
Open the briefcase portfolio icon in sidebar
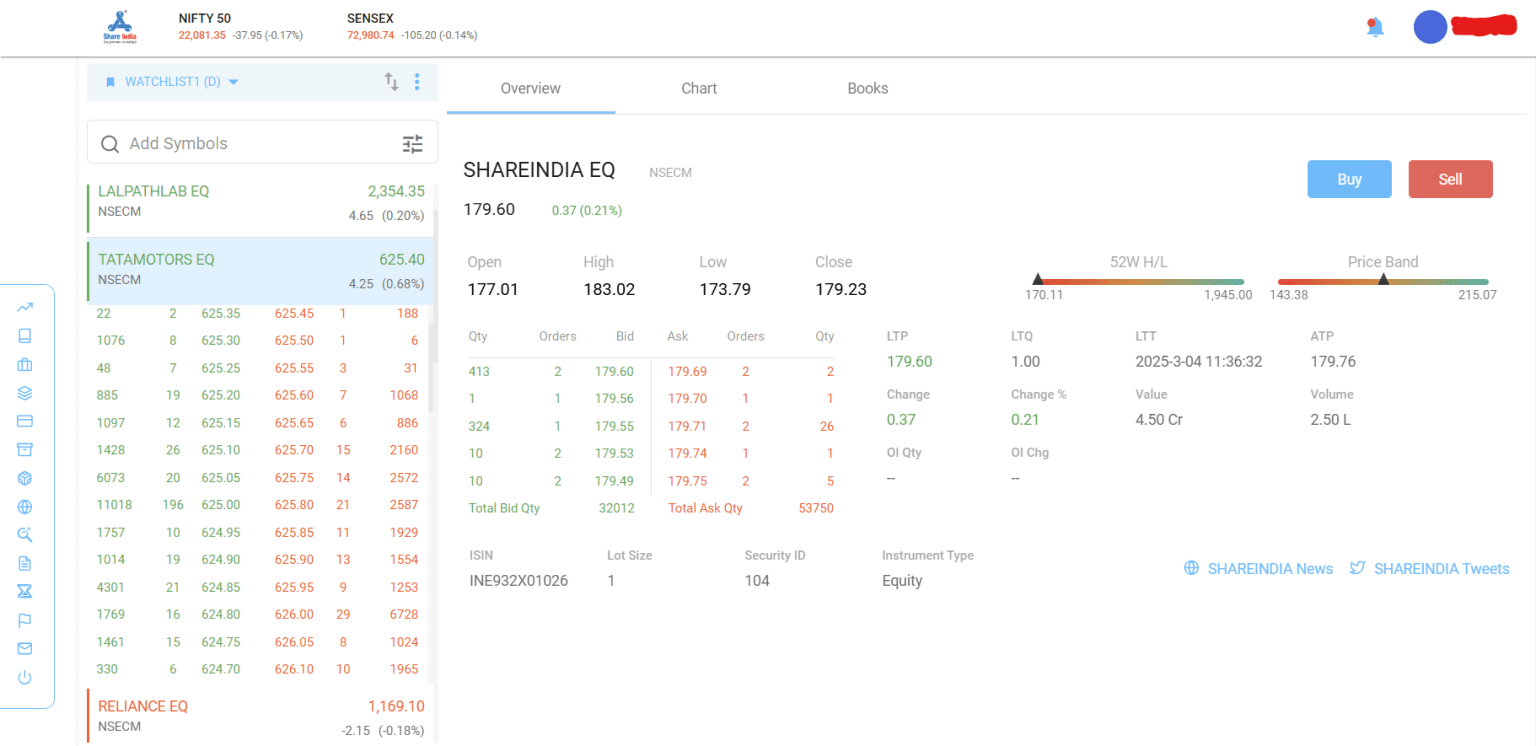coord(25,364)
